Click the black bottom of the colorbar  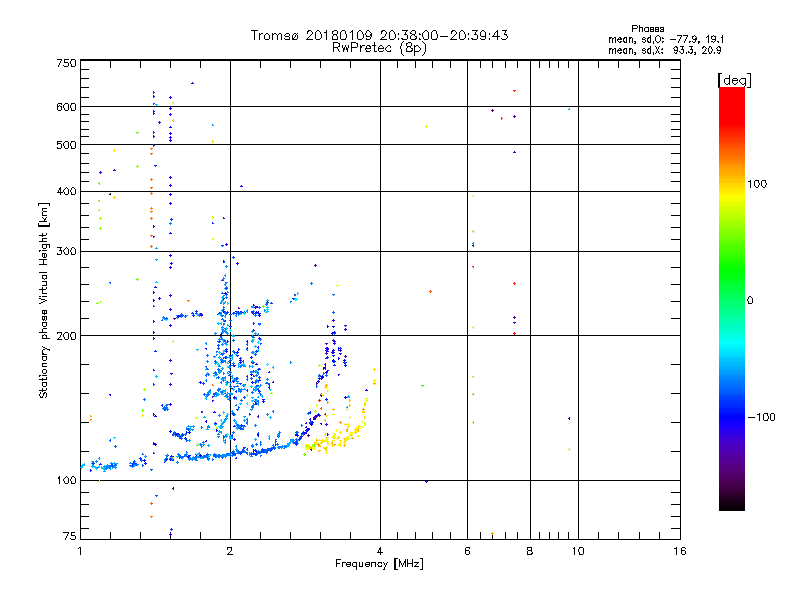click(x=732, y=503)
